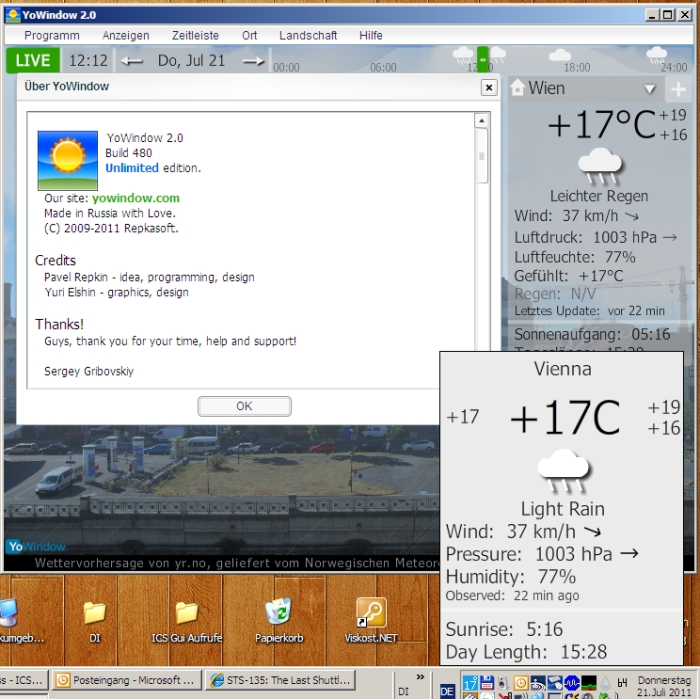
Task: Expand the taskbar DI toolbar chevron
Action: 420,677
